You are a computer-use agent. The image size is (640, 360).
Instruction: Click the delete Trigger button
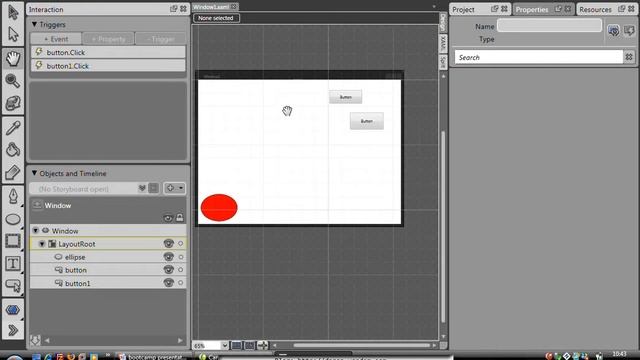pos(160,39)
